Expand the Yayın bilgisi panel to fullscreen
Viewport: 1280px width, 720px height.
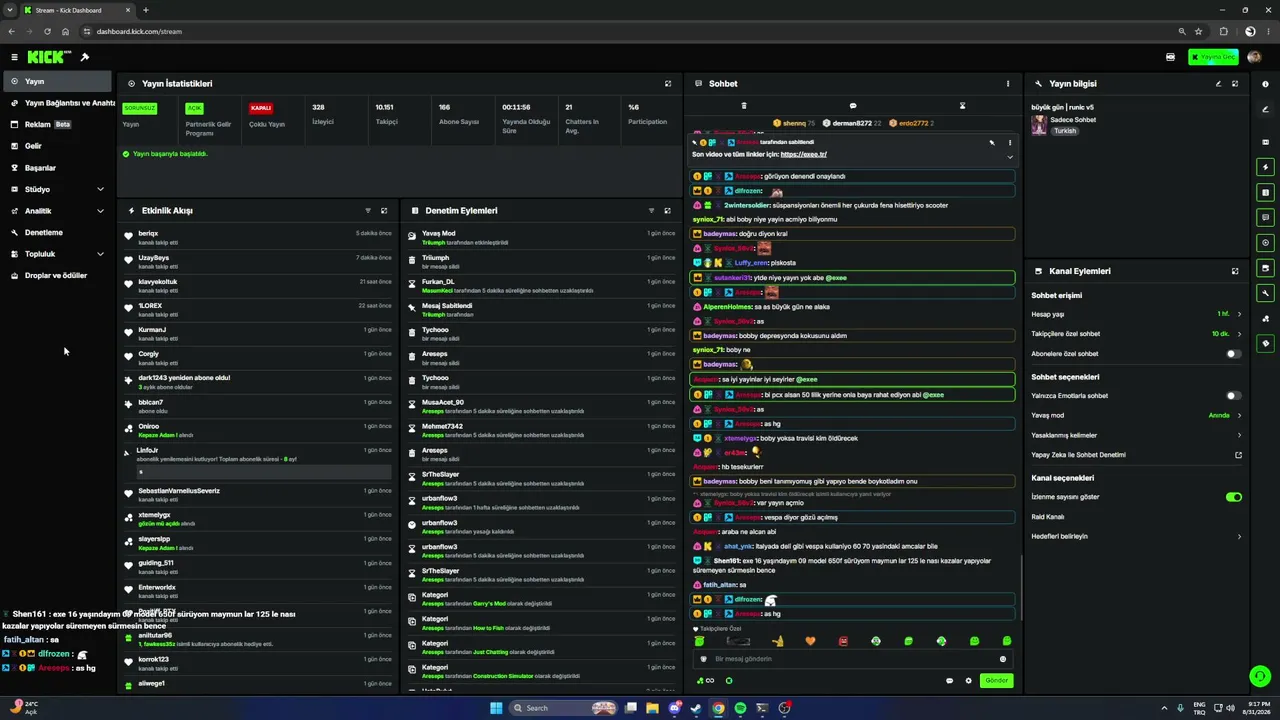[x=1235, y=84]
